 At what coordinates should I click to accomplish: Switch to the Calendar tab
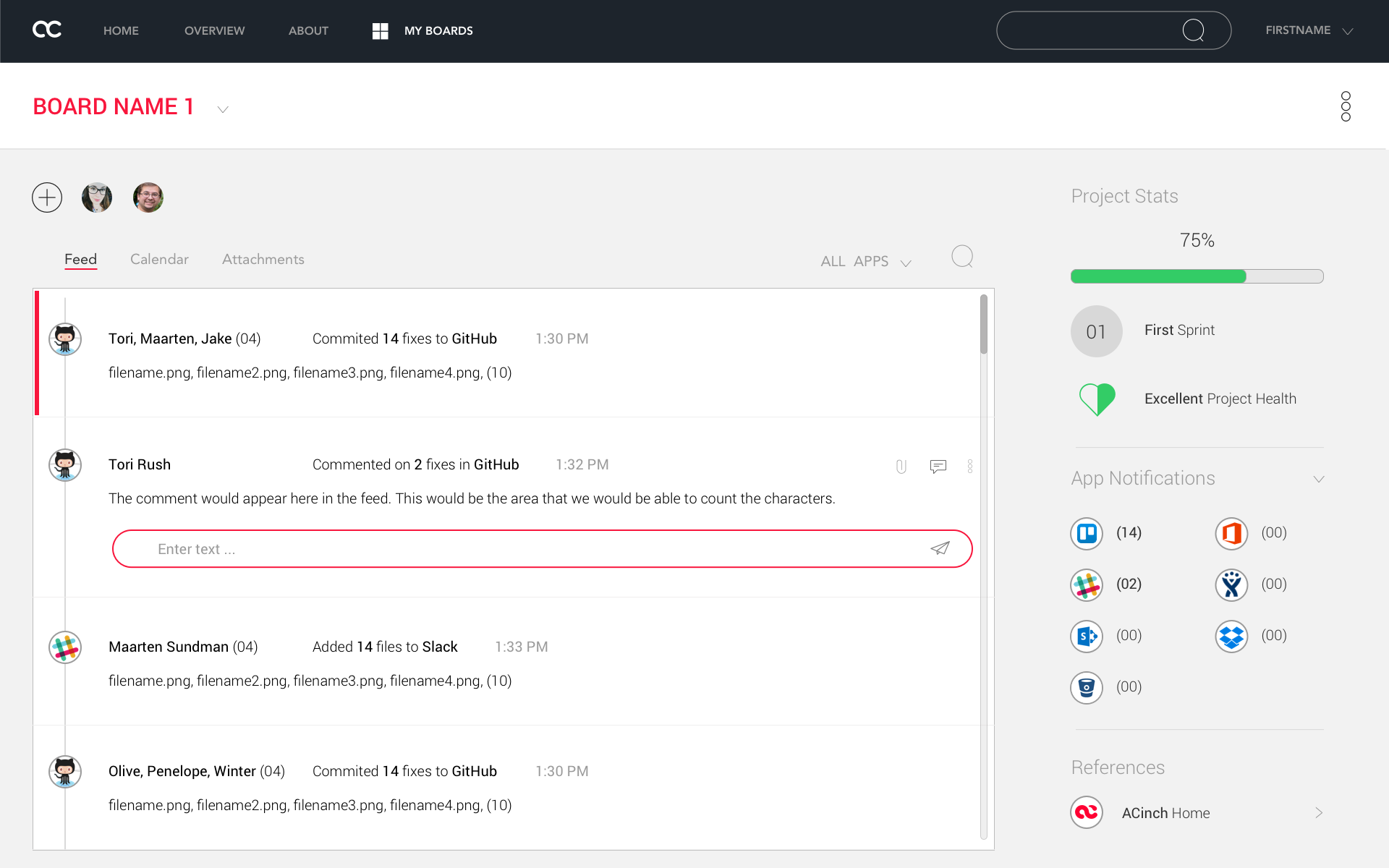pos(159,259)
